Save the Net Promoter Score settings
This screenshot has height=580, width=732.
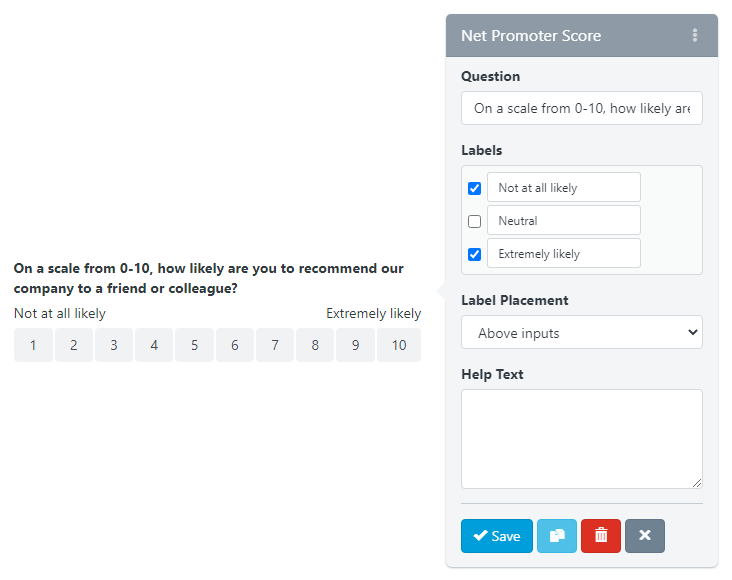pos(497,536)
